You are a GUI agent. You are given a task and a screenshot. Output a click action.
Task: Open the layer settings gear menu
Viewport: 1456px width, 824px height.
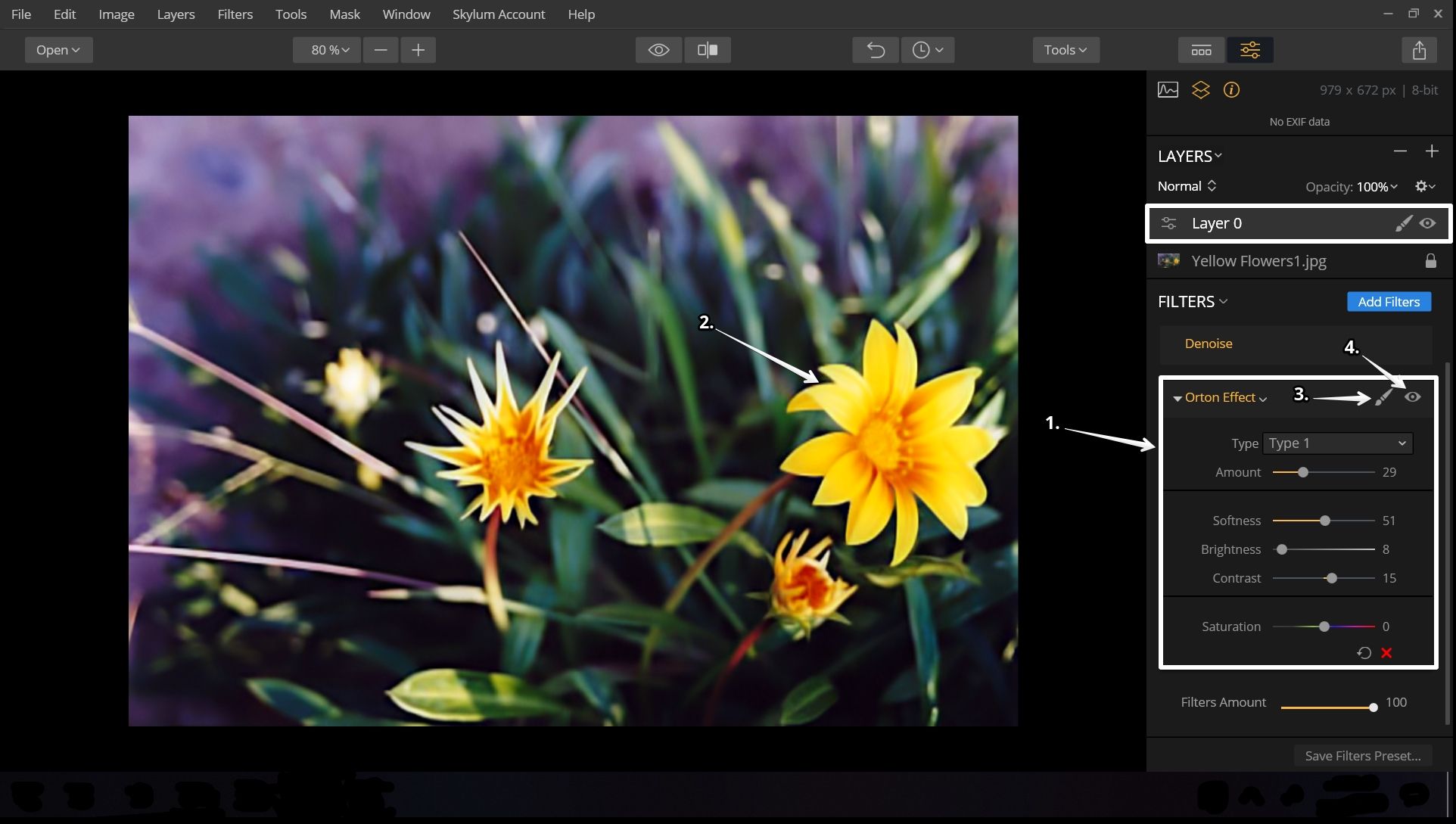[1425, 186]
